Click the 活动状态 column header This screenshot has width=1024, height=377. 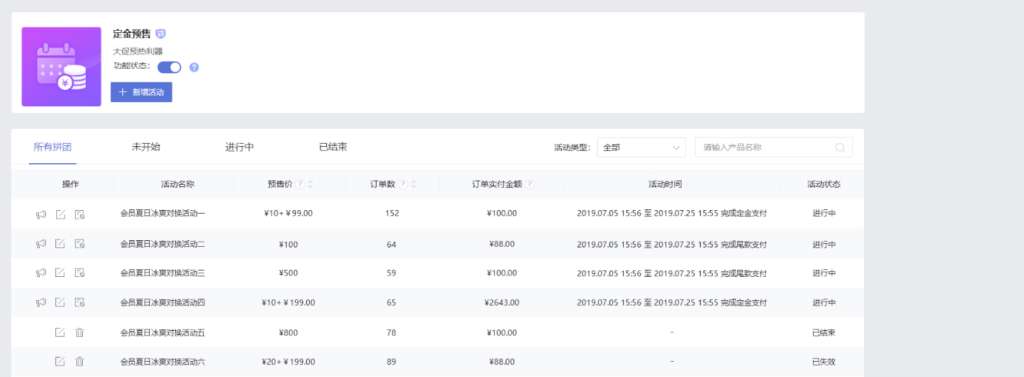tap(824, 184)
